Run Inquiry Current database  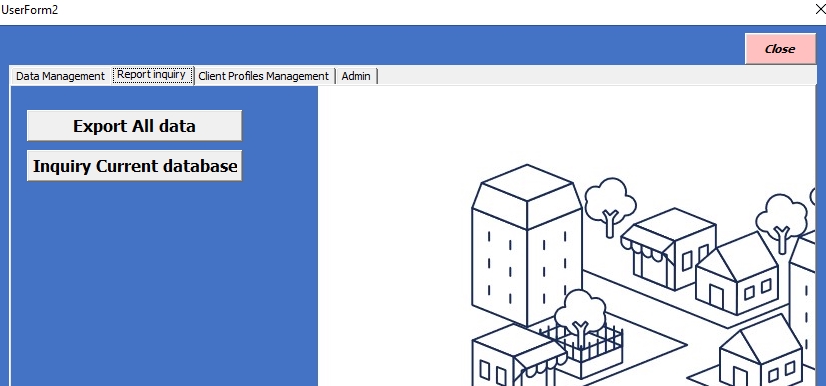134,166
